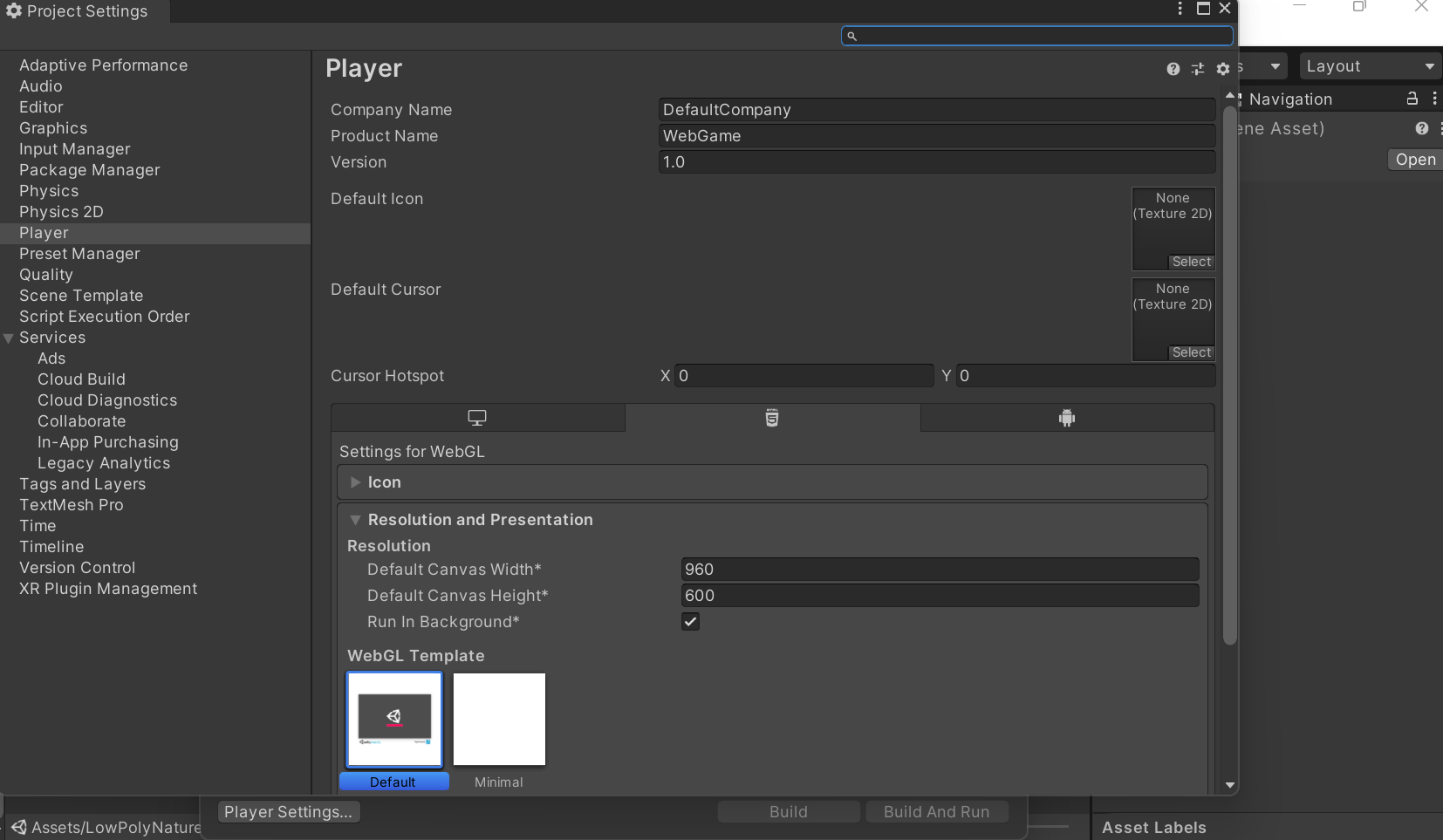Open the Audio settings category
The height and width of the screenshot is (840, 1443).
41,86
